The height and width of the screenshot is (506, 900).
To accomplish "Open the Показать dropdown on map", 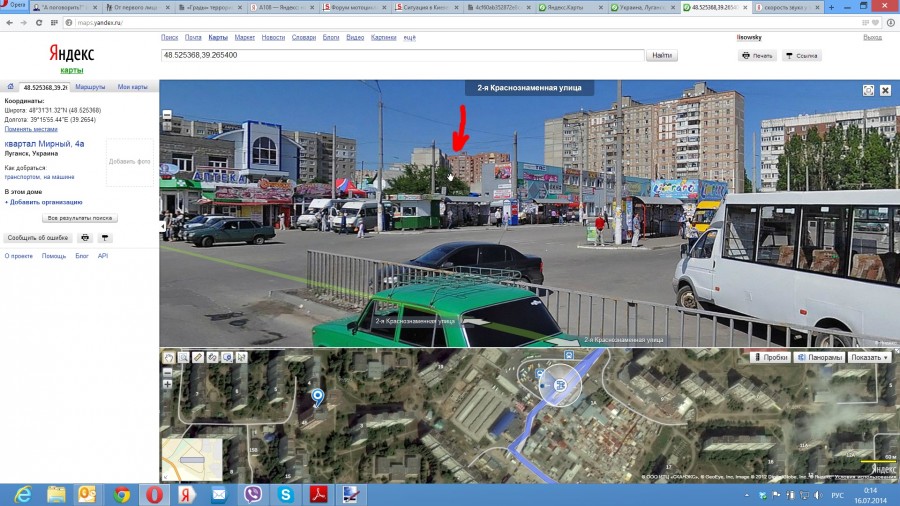I will coord(869,357).
